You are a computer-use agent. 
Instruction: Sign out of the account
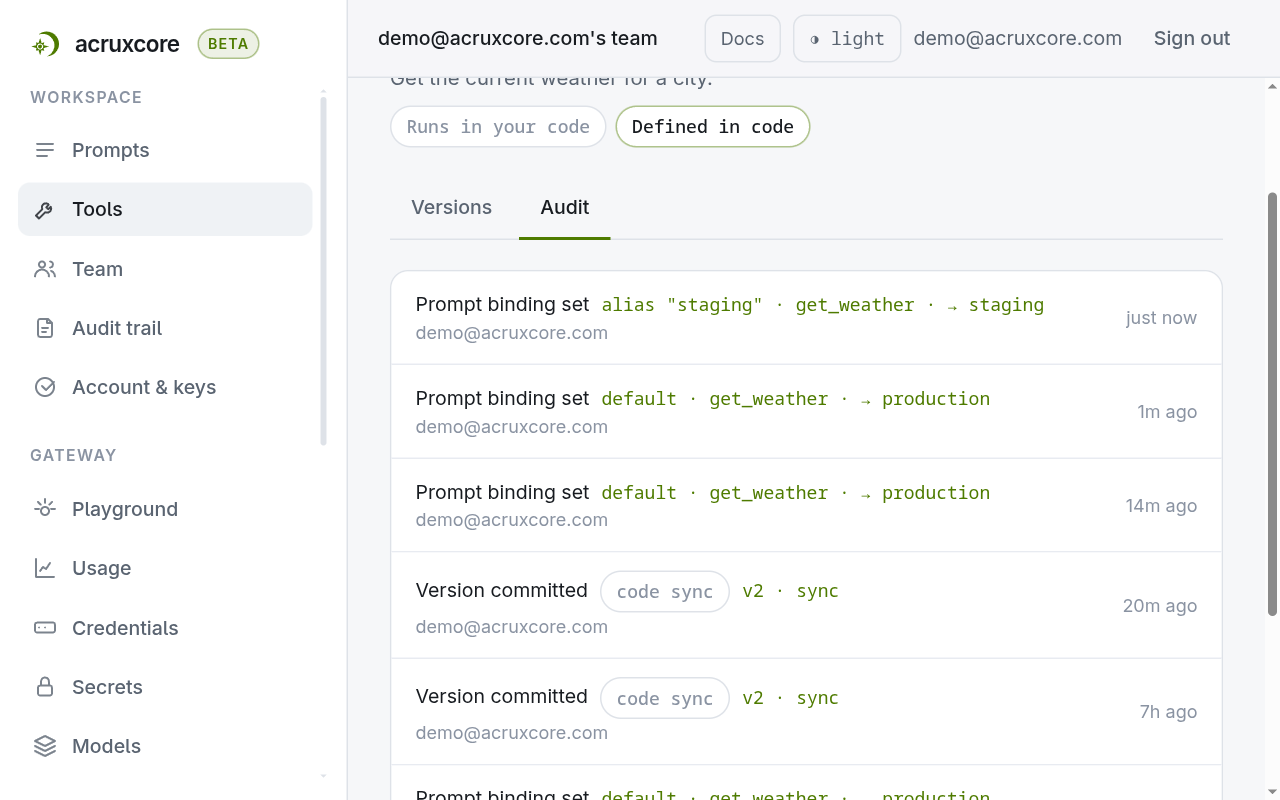[x=1192, y=39]
